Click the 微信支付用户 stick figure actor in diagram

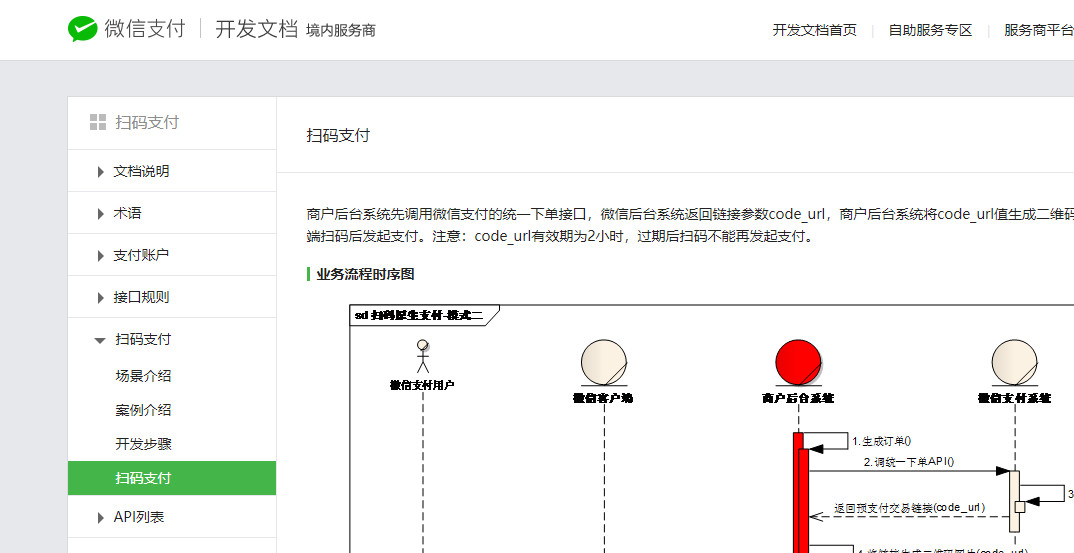coord(423,356)
